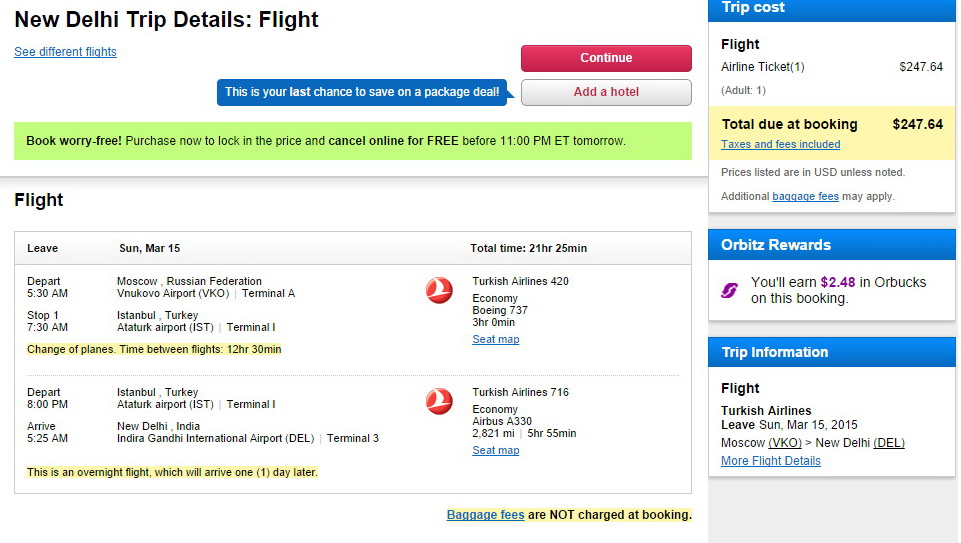
Task: Open baggage fees link in Trip cost
Action: pyautogui.click(x=805, y=197)
